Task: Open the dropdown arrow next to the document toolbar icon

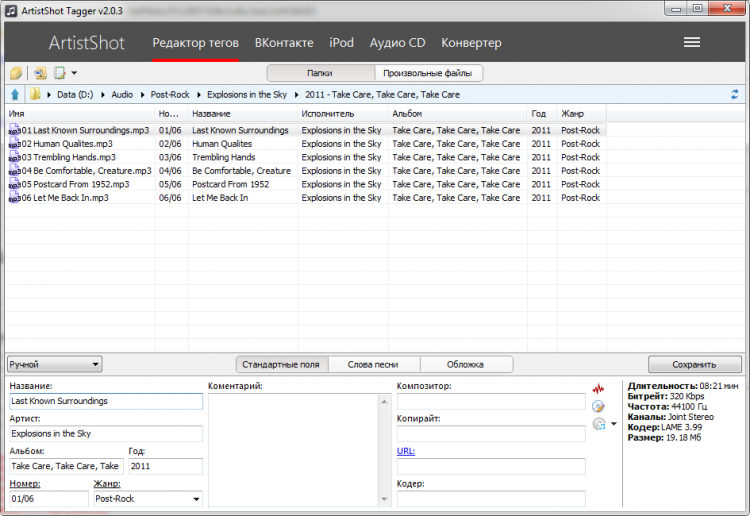Action: click(x=74, y=73)
